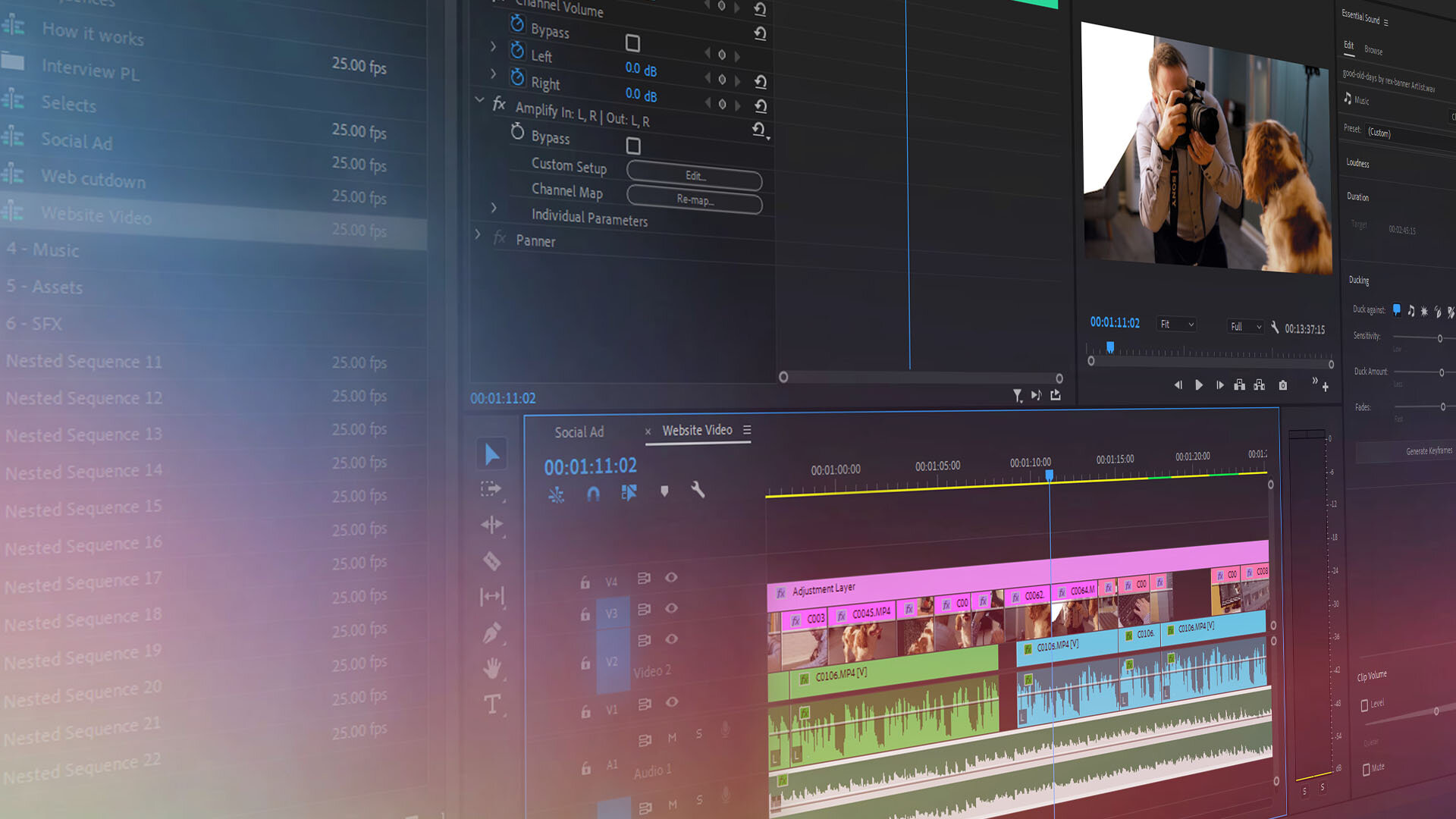The height and width of the screenshot is (819, 1456).
Task: Select the Type tool
Action: 492,704
